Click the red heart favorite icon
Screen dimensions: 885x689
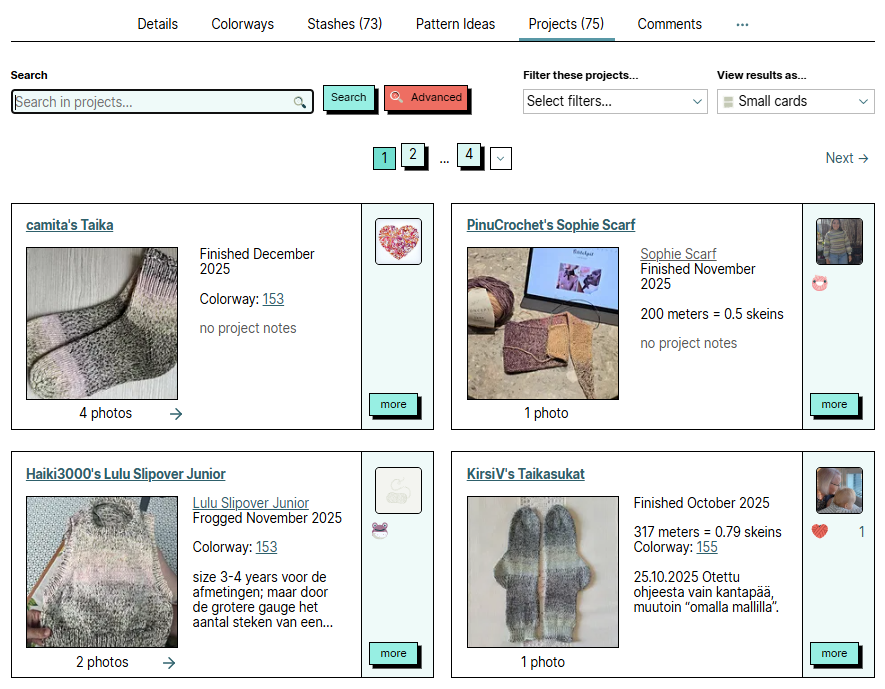[x=820, y=531]
